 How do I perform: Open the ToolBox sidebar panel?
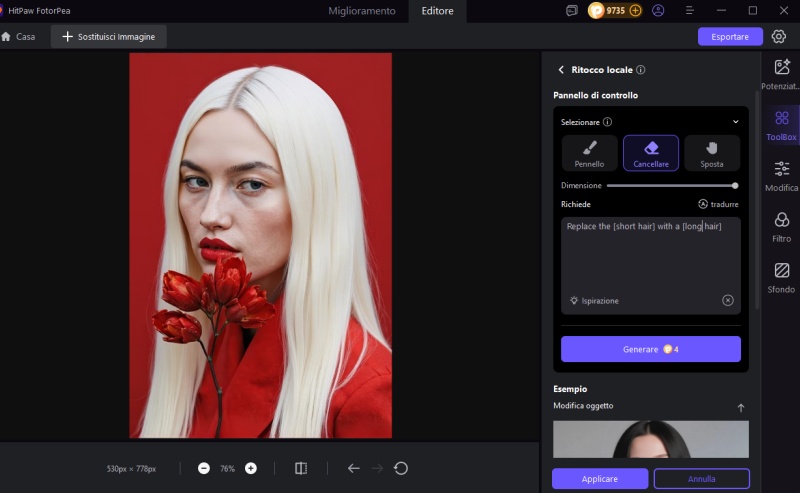point(781,125)
